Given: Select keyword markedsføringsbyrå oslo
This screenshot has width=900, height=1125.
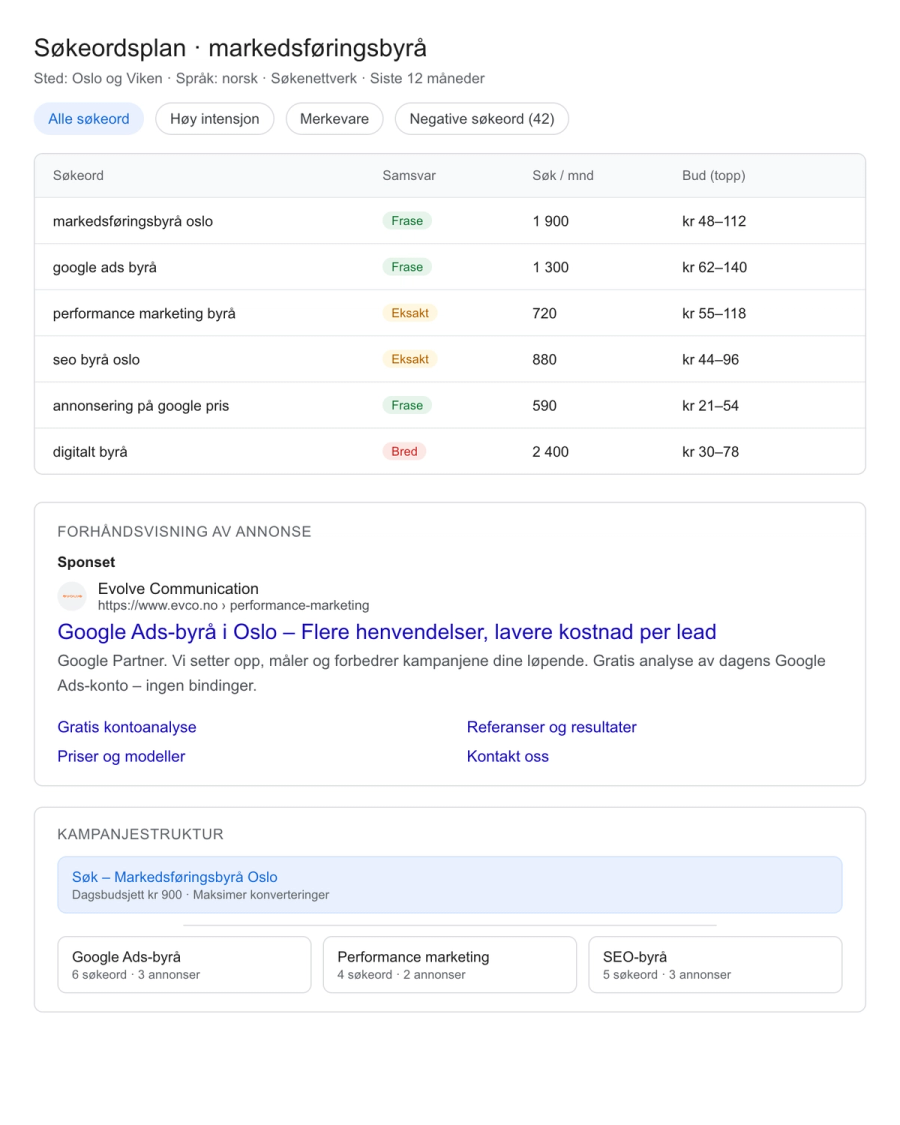Looking at the screenshot, I should 133,221.
